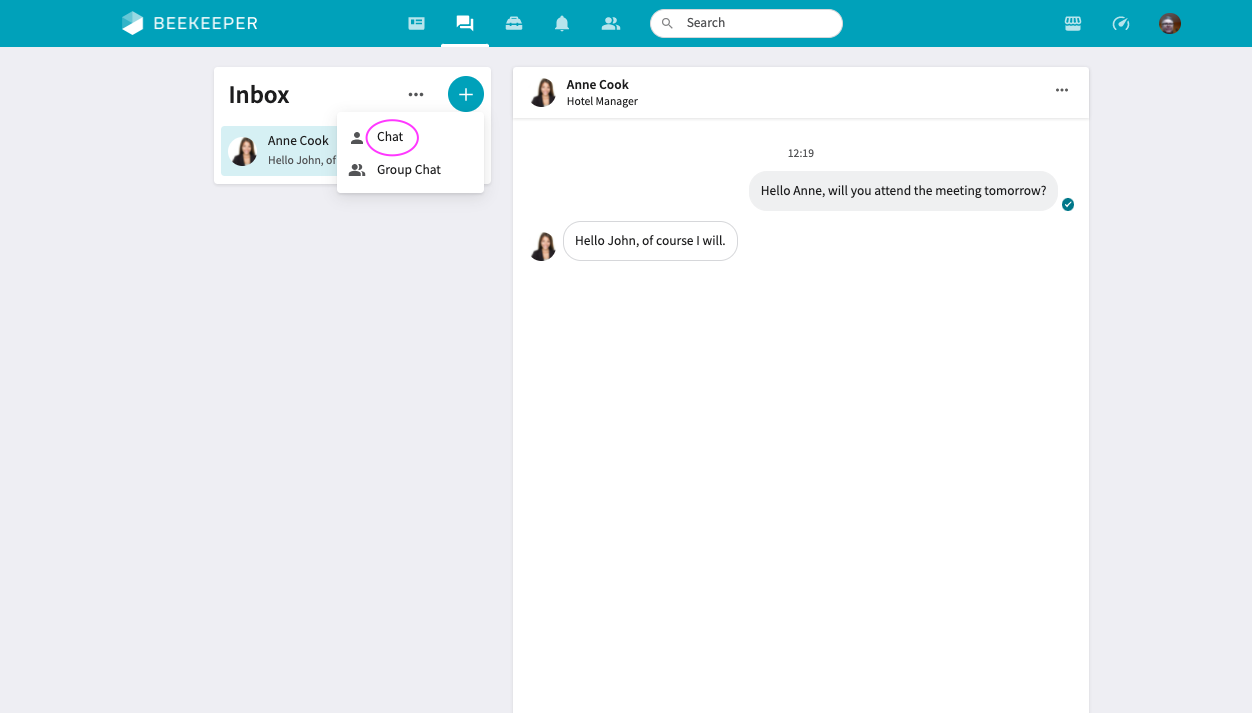Click the plus new conversation button
This screenshot has width=1252, height=713.
click(465, 94)
